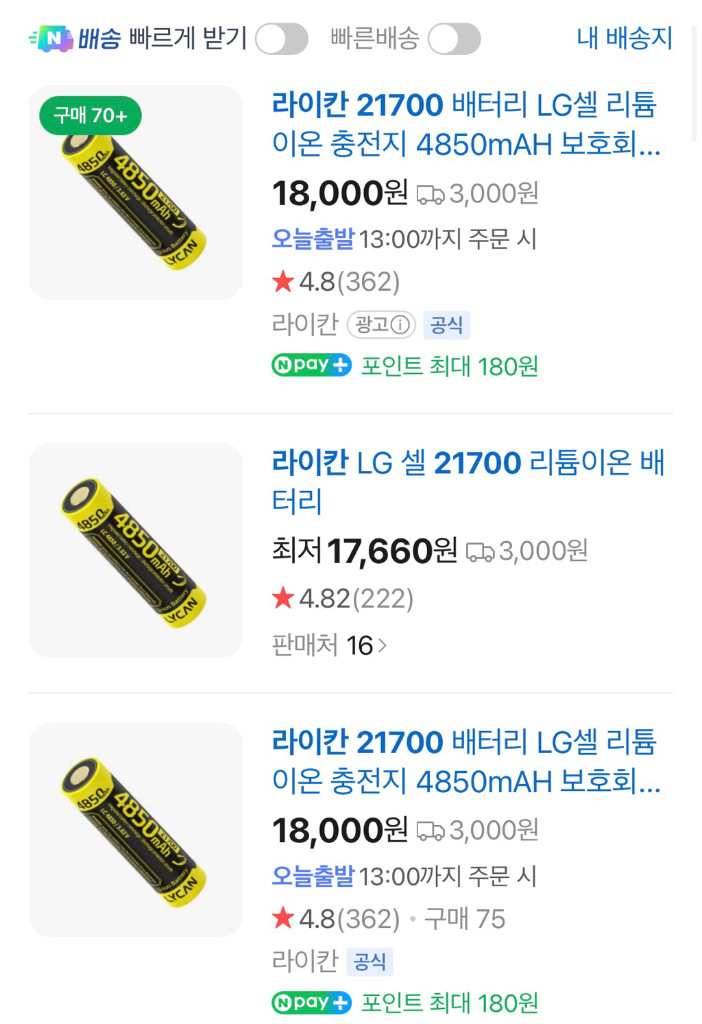Click the Npay+ icon under the third product
Image resolution: width=702 pixels, height=1024 pixels.
310,1002
